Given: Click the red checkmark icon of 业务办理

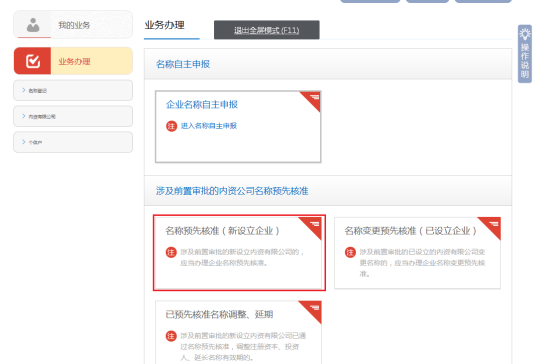Looking at the screenshot, I should [x=33, y=61].
